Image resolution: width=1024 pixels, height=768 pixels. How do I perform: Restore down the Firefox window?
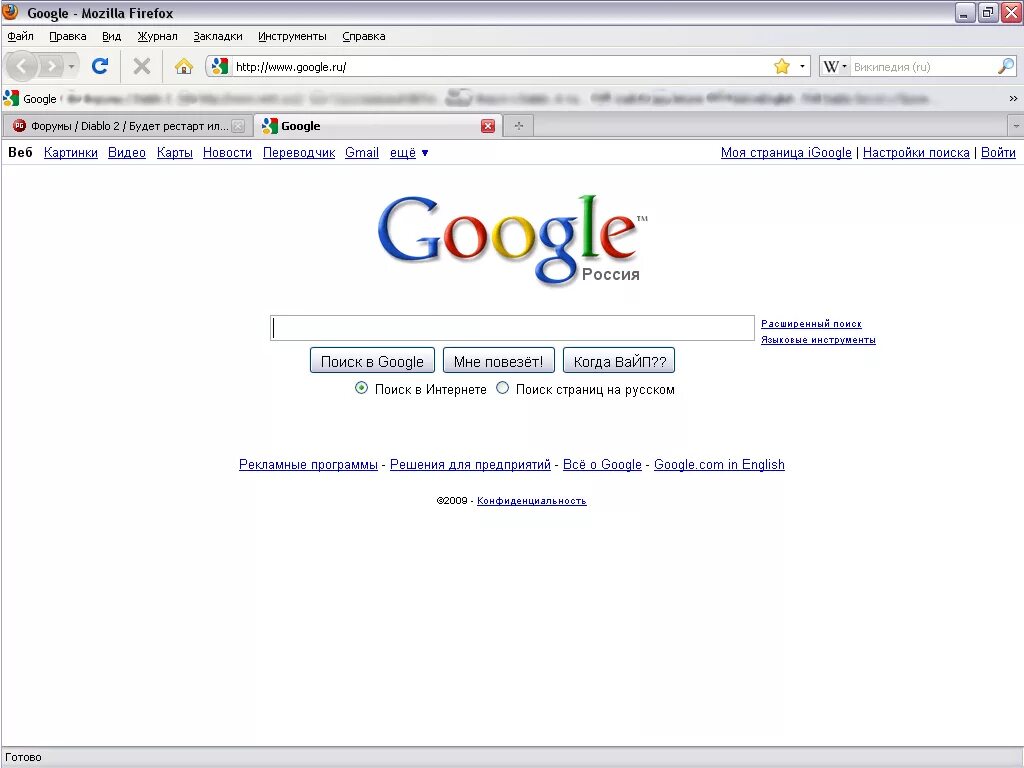click(988, 12)
